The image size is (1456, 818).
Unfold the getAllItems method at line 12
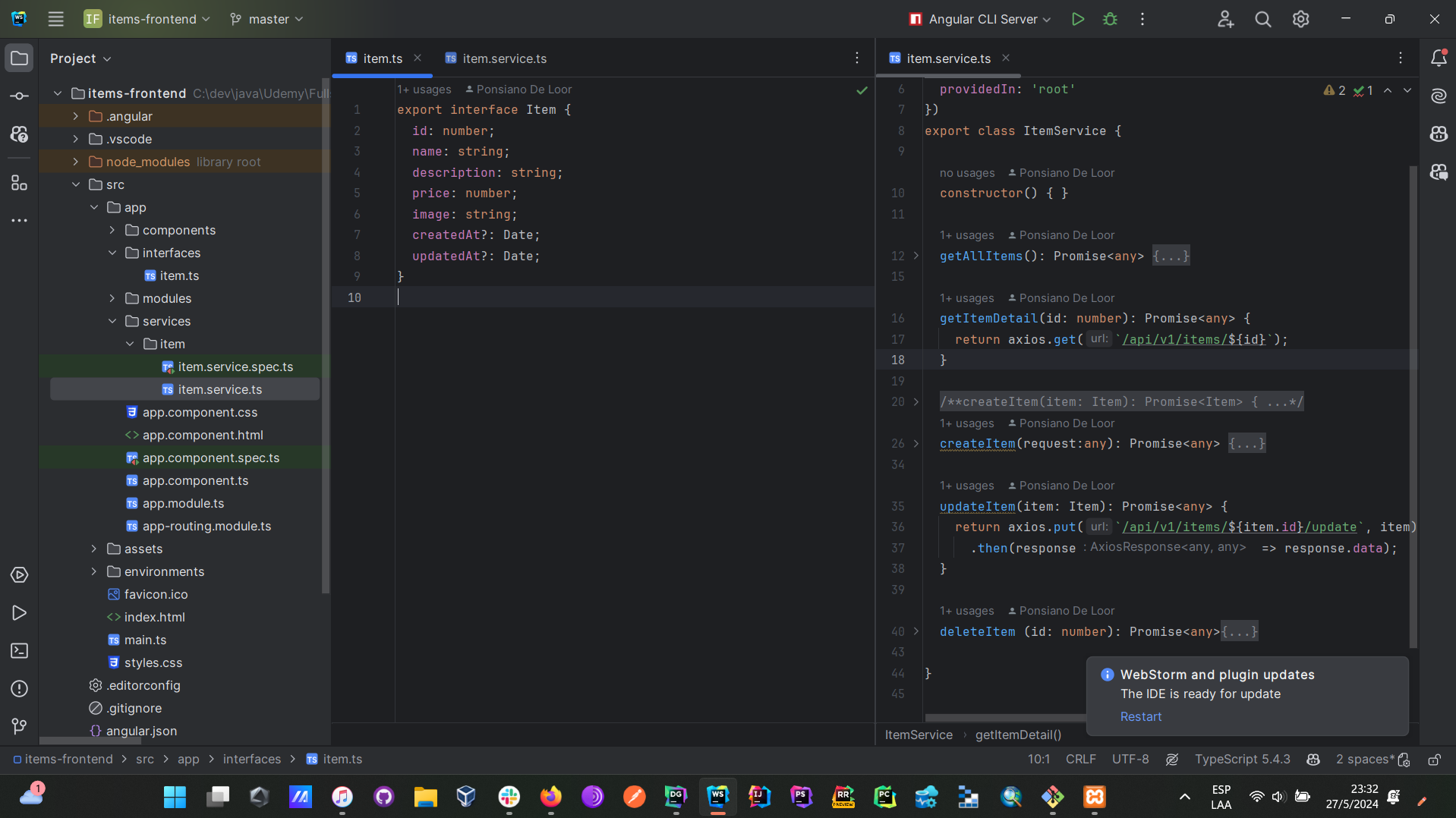pyautogui.click(x=916, y=256)
